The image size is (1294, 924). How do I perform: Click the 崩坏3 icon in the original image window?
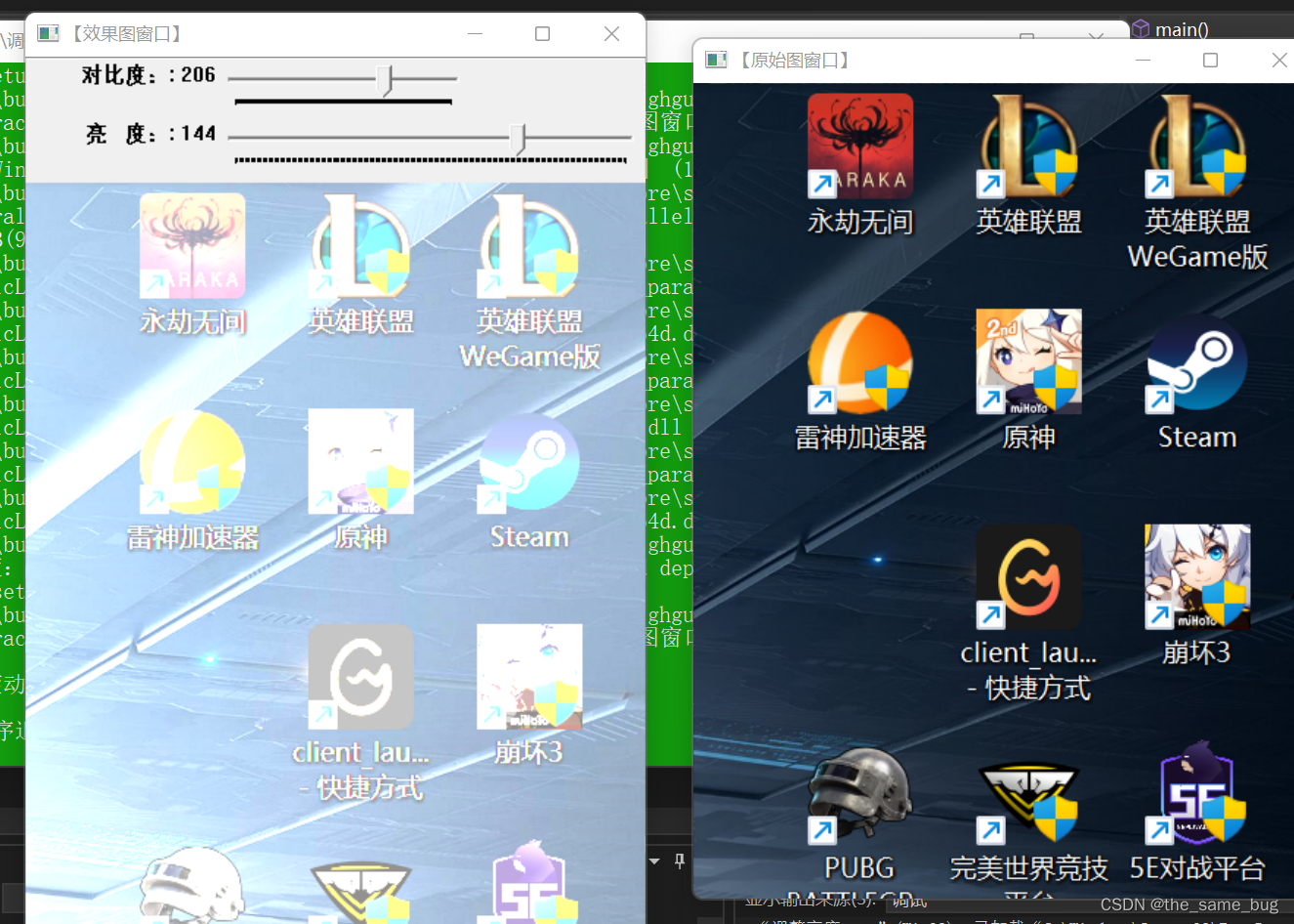(x=1197, y=577)
